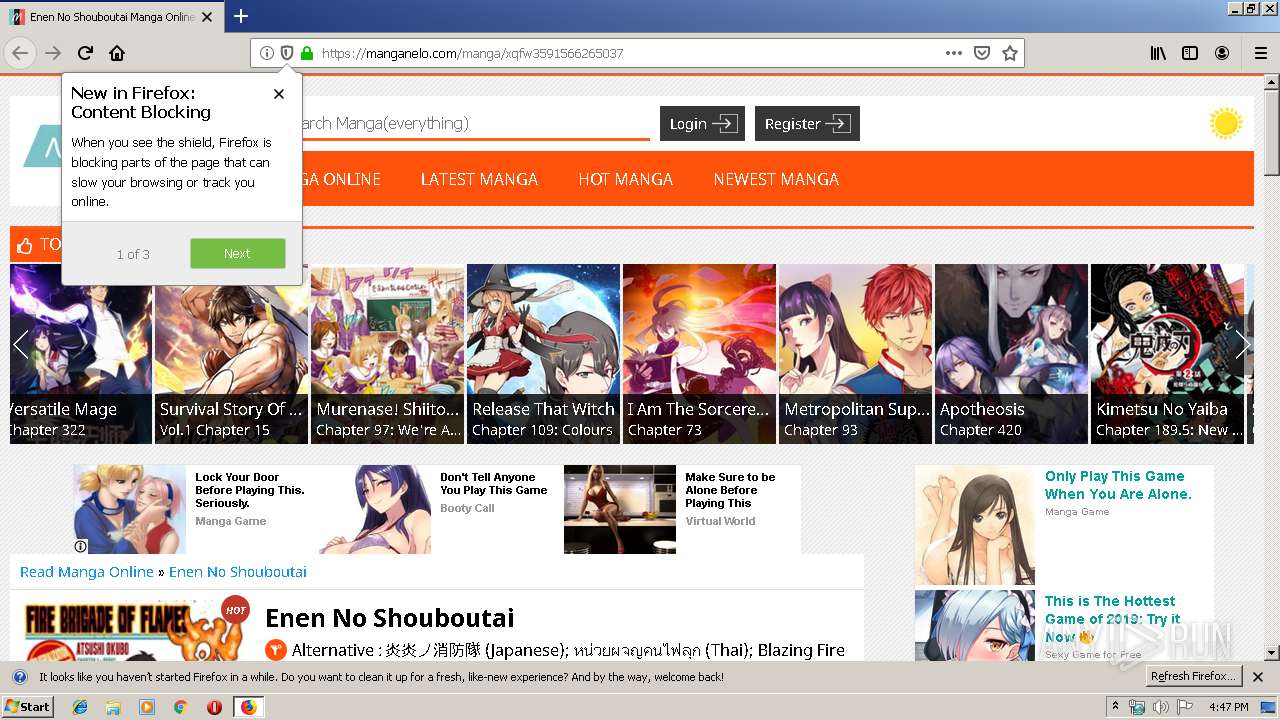This screenshot has width=1280, height=720.
Task: Click the ad info icon on banner
Action: (x=81, y=547)
